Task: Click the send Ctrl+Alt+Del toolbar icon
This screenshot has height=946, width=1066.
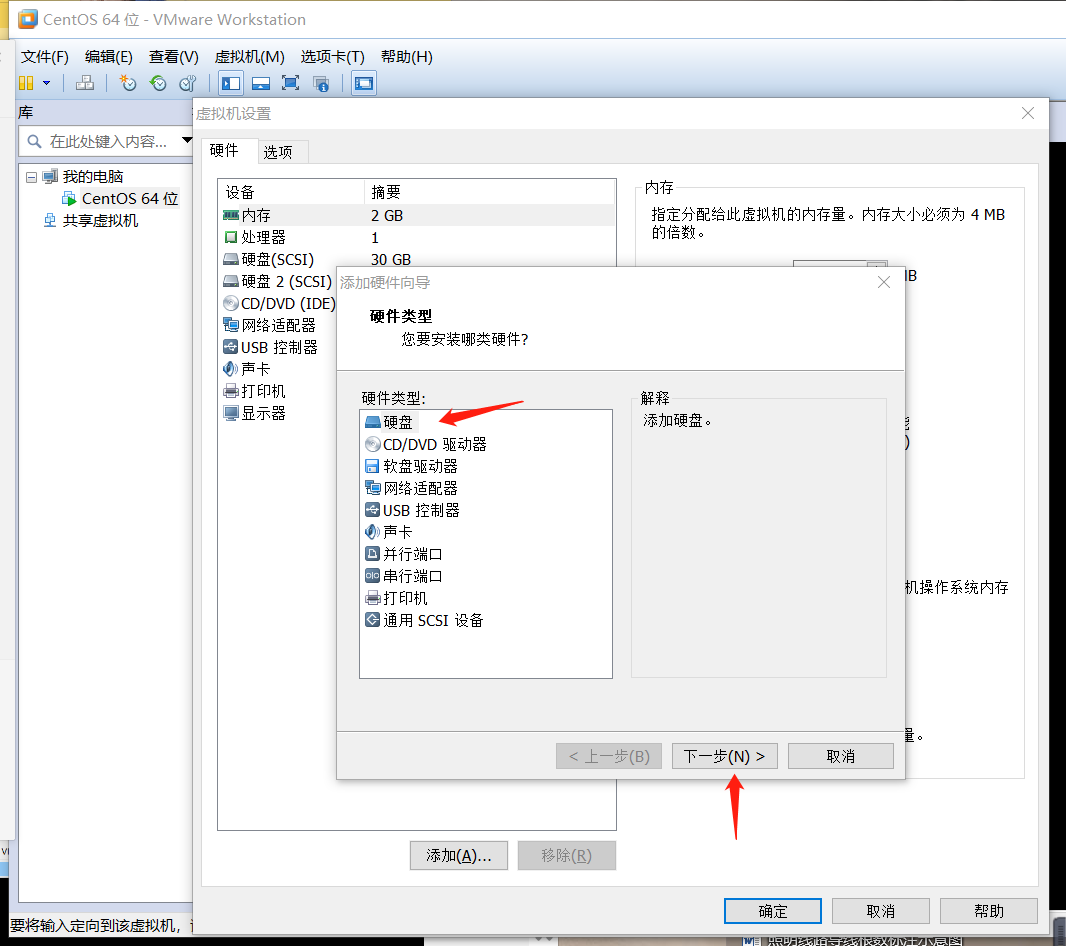Action: tap(85, 83)
